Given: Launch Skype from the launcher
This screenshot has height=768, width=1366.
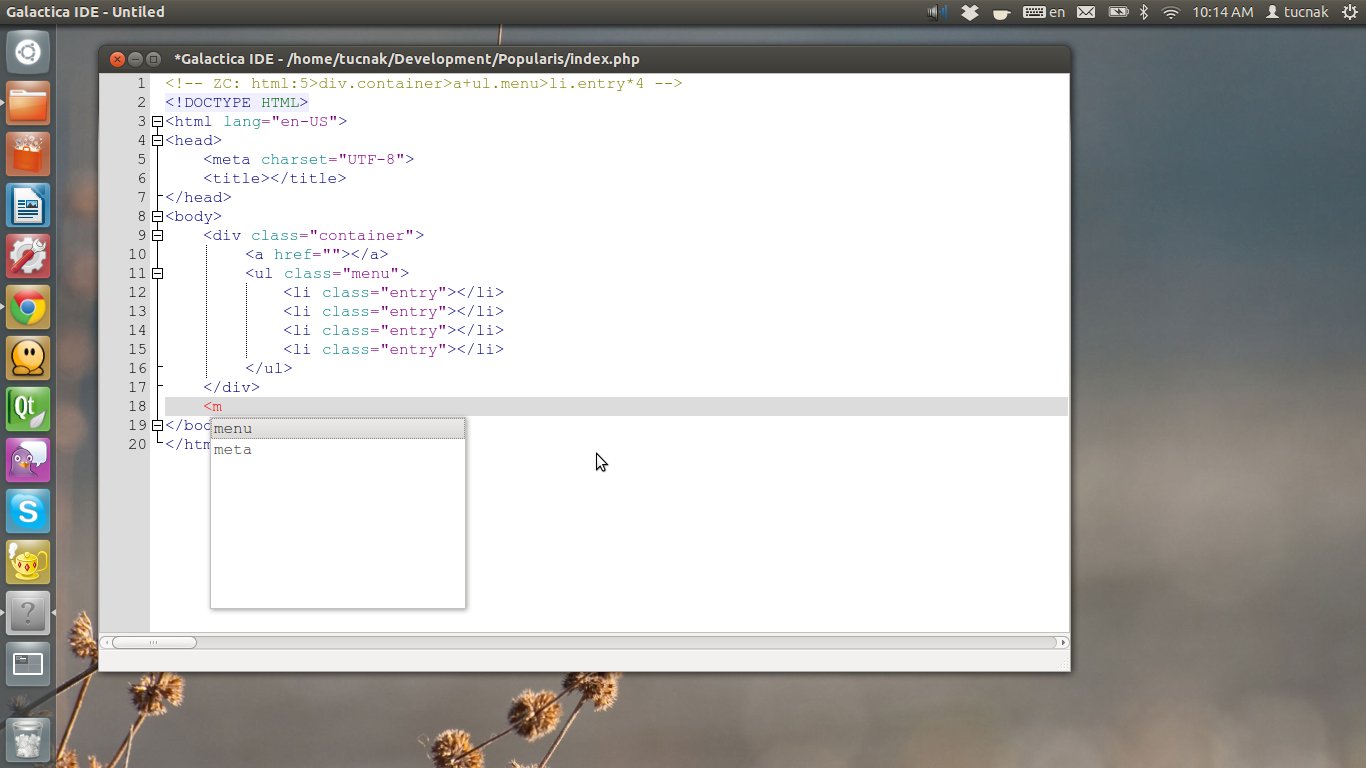Looking at the screenshot, I should [28, 511].
